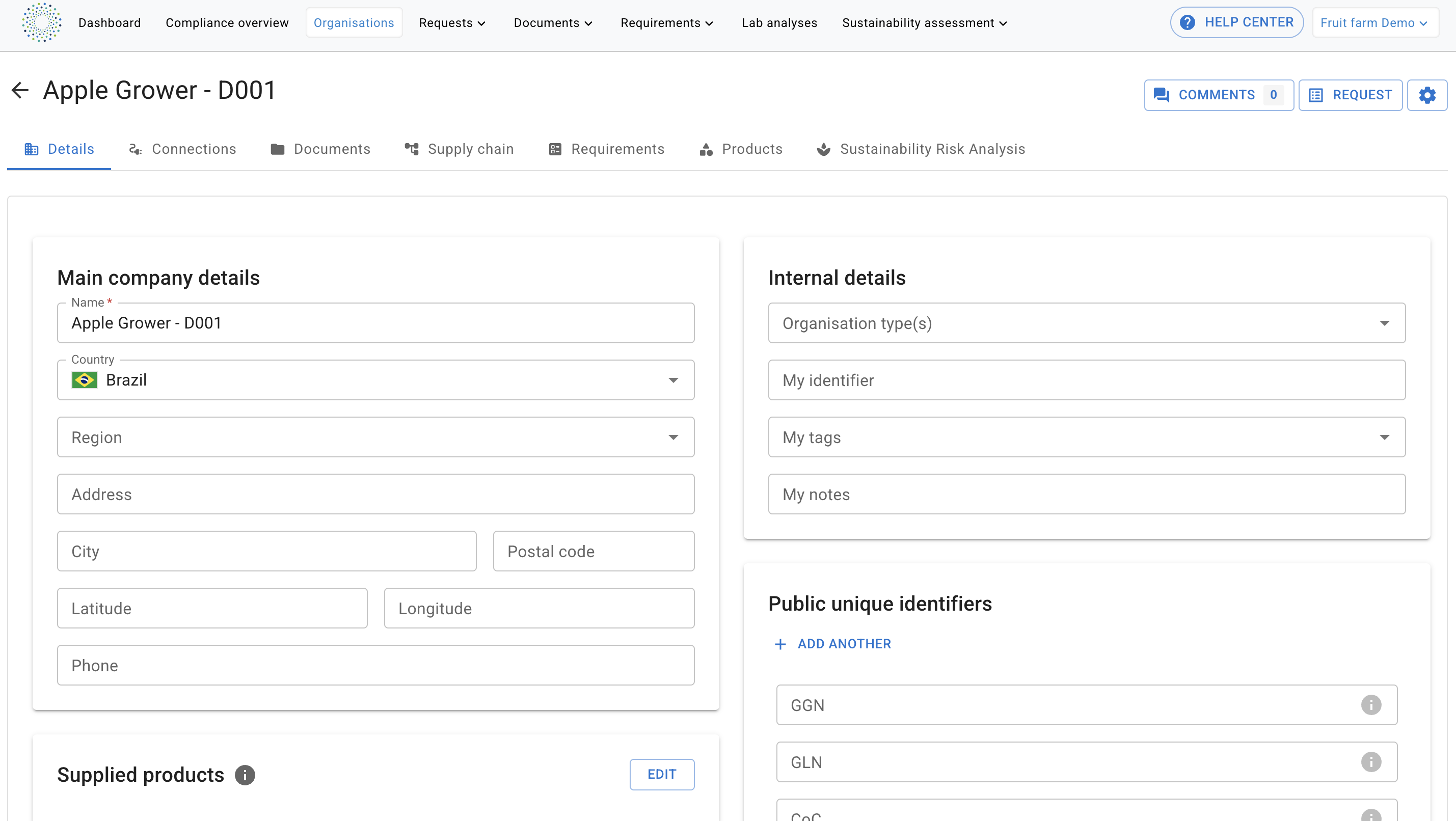Open the Region dropdown
This screenshot has width=1456, height=821.
[x=376, y=437]
